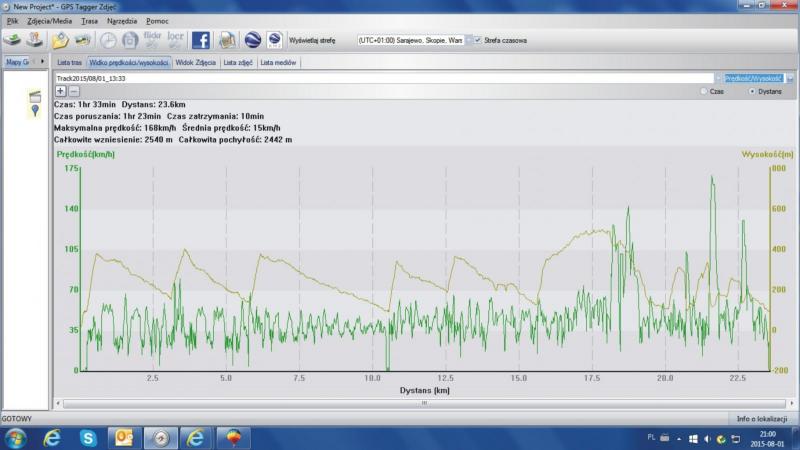Click the Flickr upload toolbar icon
Viewport: 800px width, 450px height.
pos(152,40)
